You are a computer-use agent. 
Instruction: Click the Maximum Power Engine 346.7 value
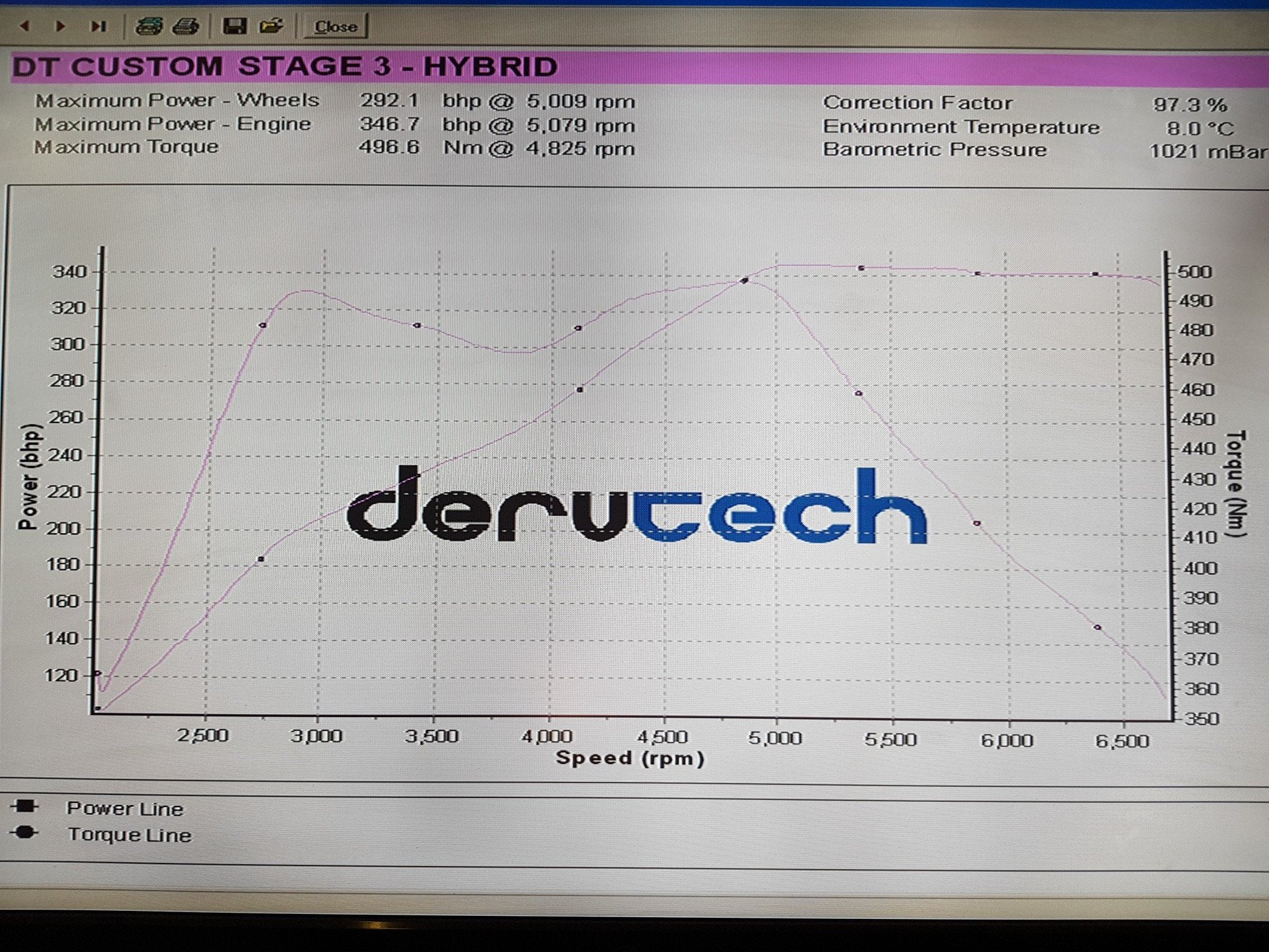coord(389,124)
